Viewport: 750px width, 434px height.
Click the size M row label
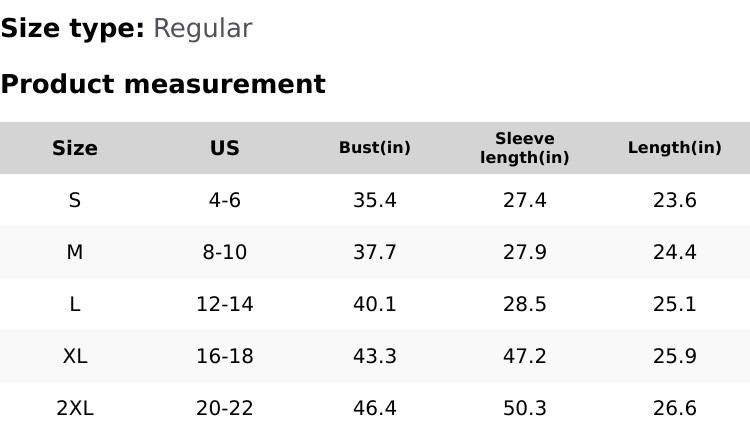[75, 252]
